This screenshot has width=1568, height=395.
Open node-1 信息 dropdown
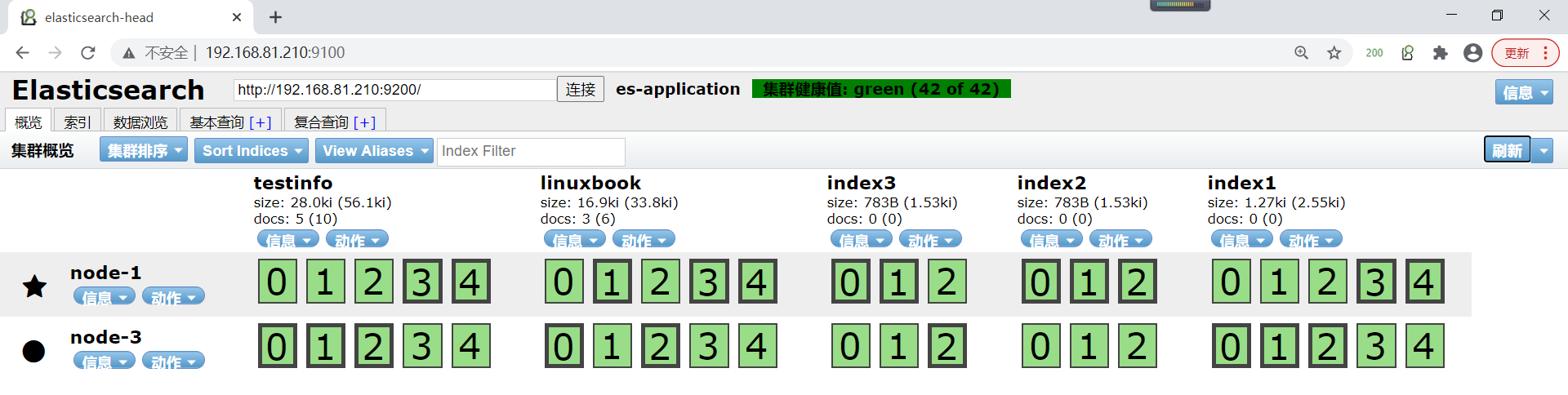[x=105, y=297]
